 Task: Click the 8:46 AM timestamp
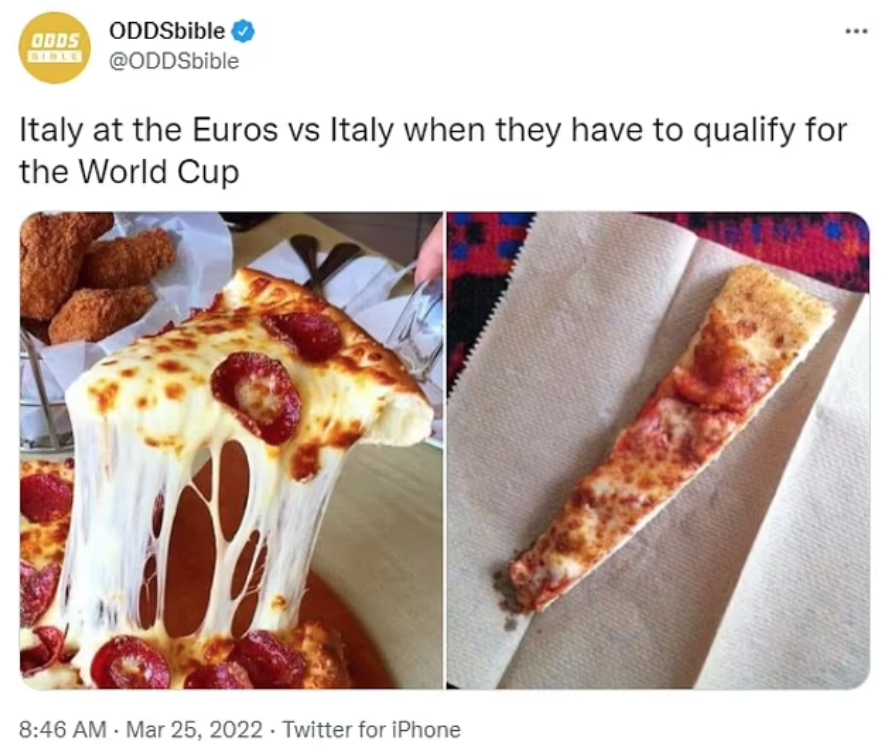pos(62,729)
